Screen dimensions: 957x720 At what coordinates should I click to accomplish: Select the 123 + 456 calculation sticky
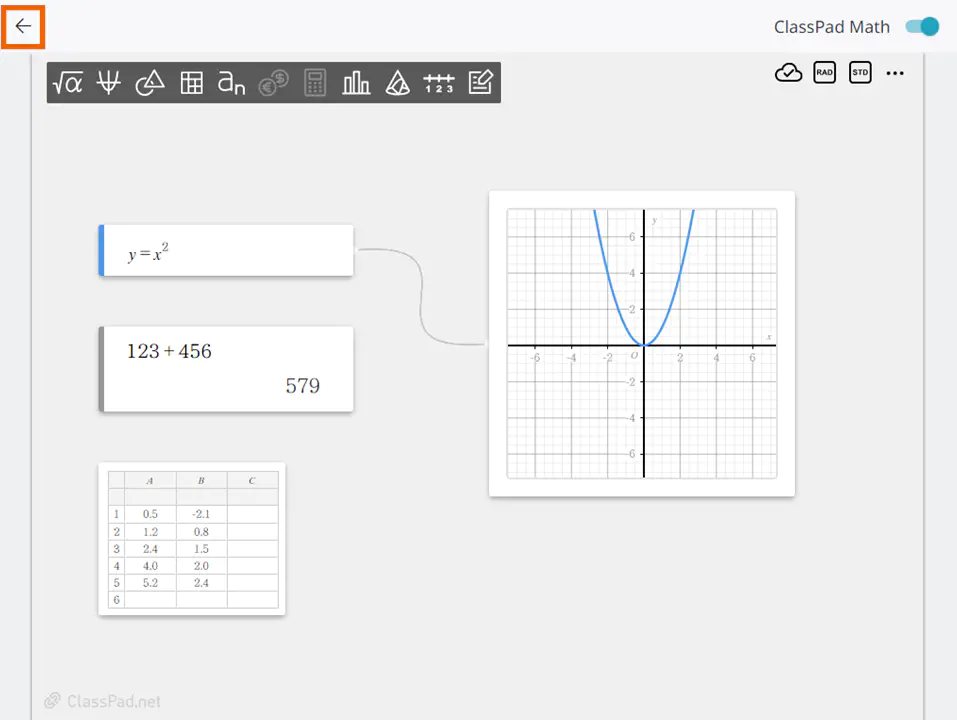click(227, 369)
